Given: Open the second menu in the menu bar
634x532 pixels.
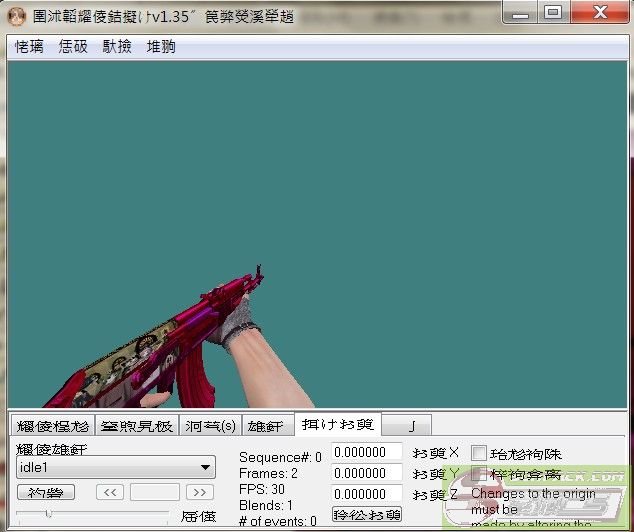Looking at the screenshot, I should click(x=73, y=47).
